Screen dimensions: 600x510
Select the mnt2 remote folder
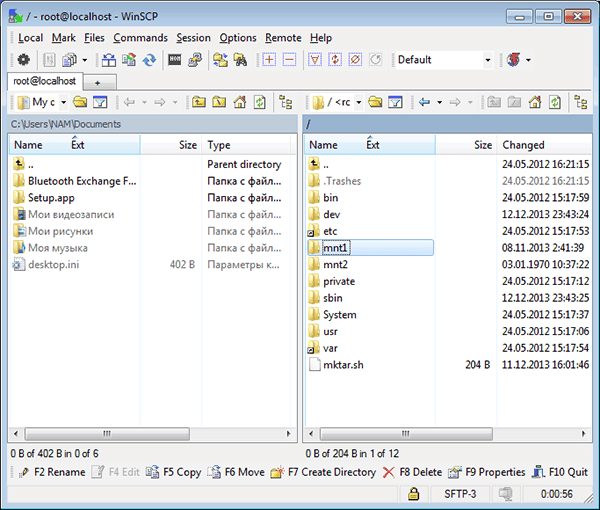[x=335, y=265]
